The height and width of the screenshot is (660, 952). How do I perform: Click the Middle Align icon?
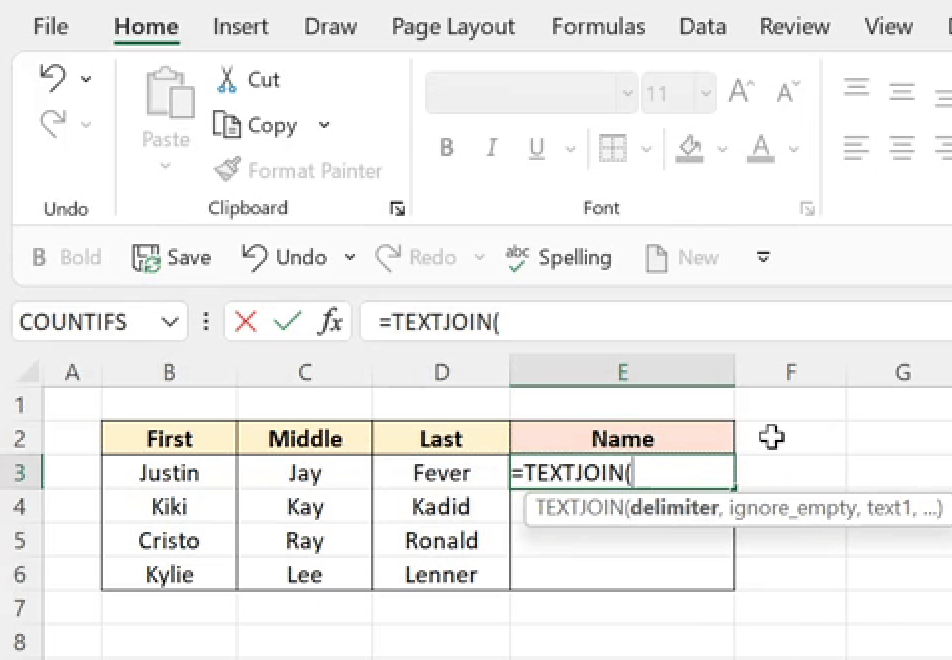(902, 92)
